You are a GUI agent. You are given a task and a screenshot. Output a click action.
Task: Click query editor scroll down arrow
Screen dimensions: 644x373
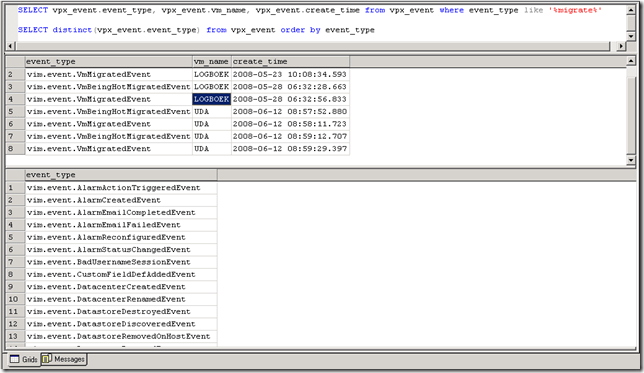pos(631,36)
